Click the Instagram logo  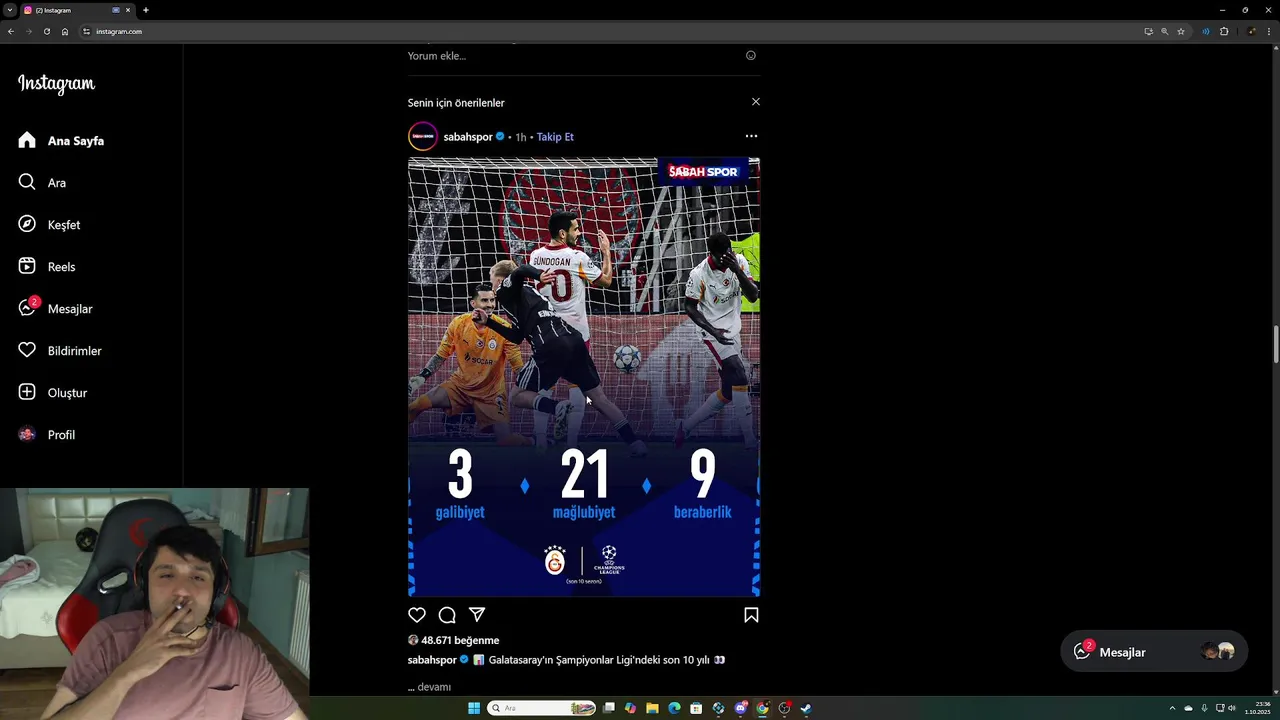click(x=56, y=85)
